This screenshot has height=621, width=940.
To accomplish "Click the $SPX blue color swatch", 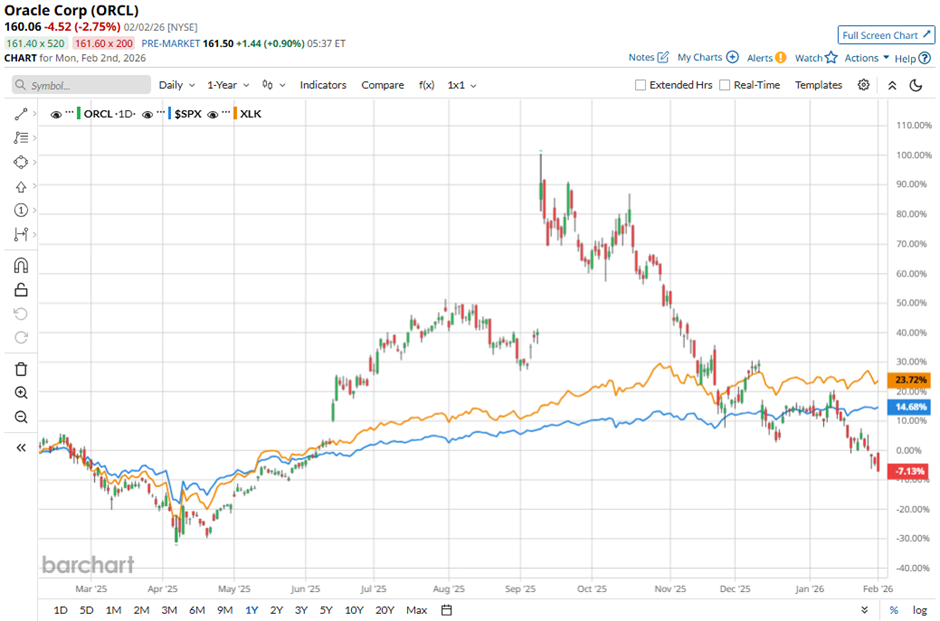I will [x=170, y=113].
